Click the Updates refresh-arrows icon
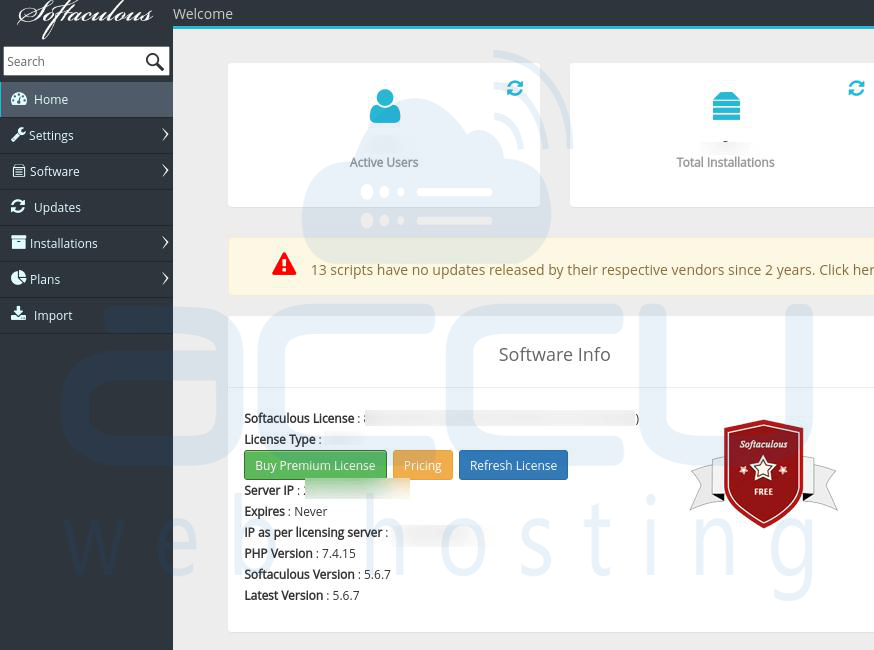The width and height of the screenshot is (874, 650). [18, 206]
